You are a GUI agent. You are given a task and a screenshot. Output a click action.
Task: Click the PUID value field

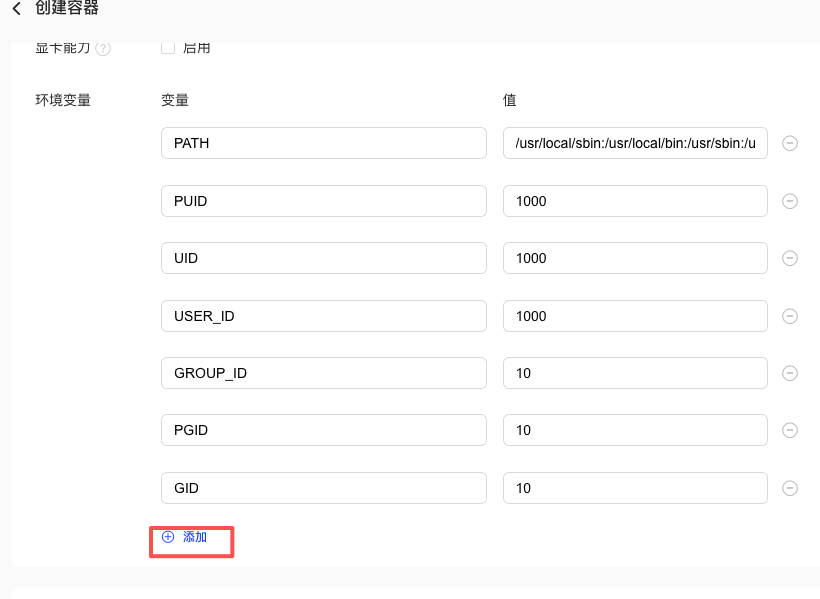635,201
